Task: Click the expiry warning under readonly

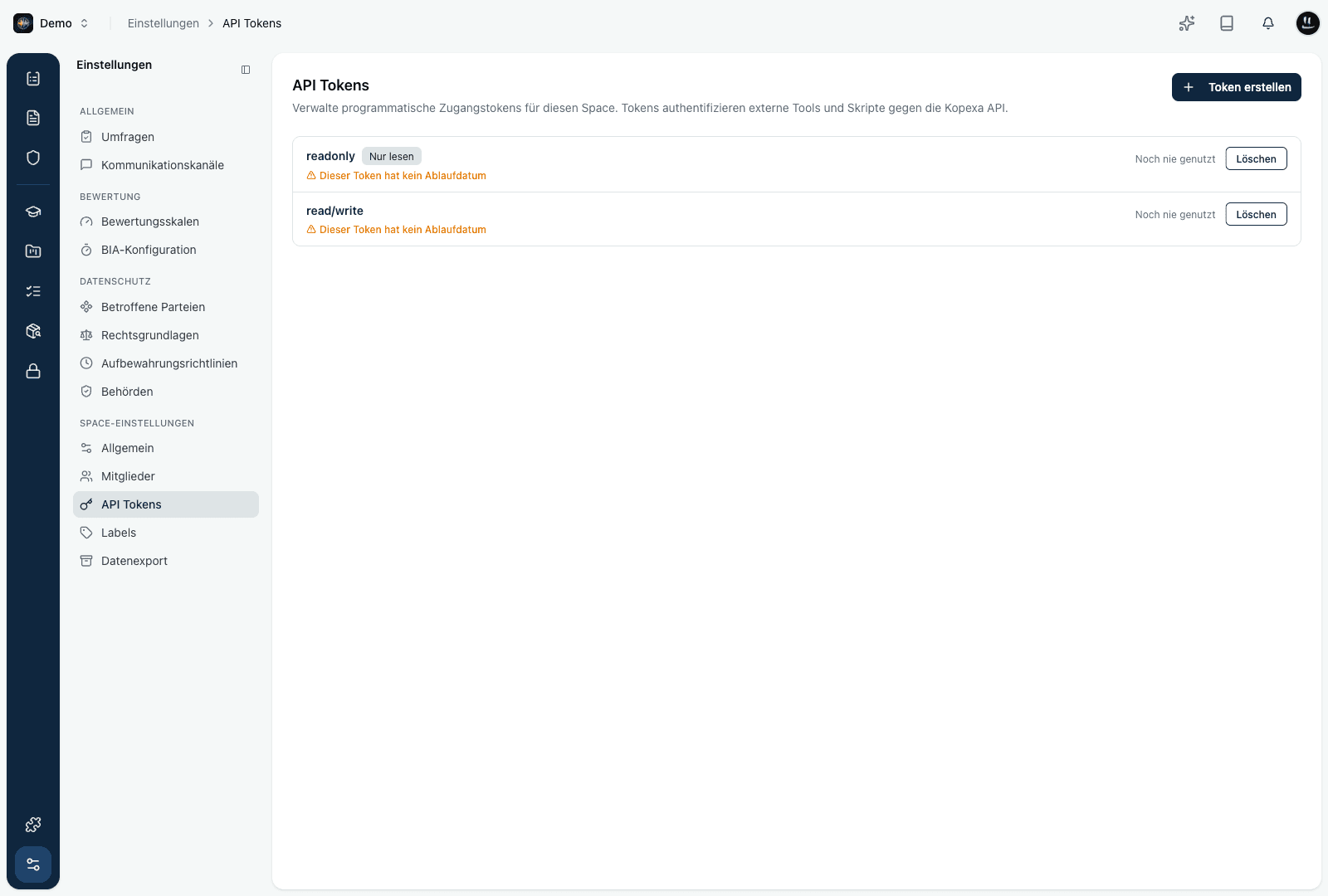Action: [x=397, y=176]
